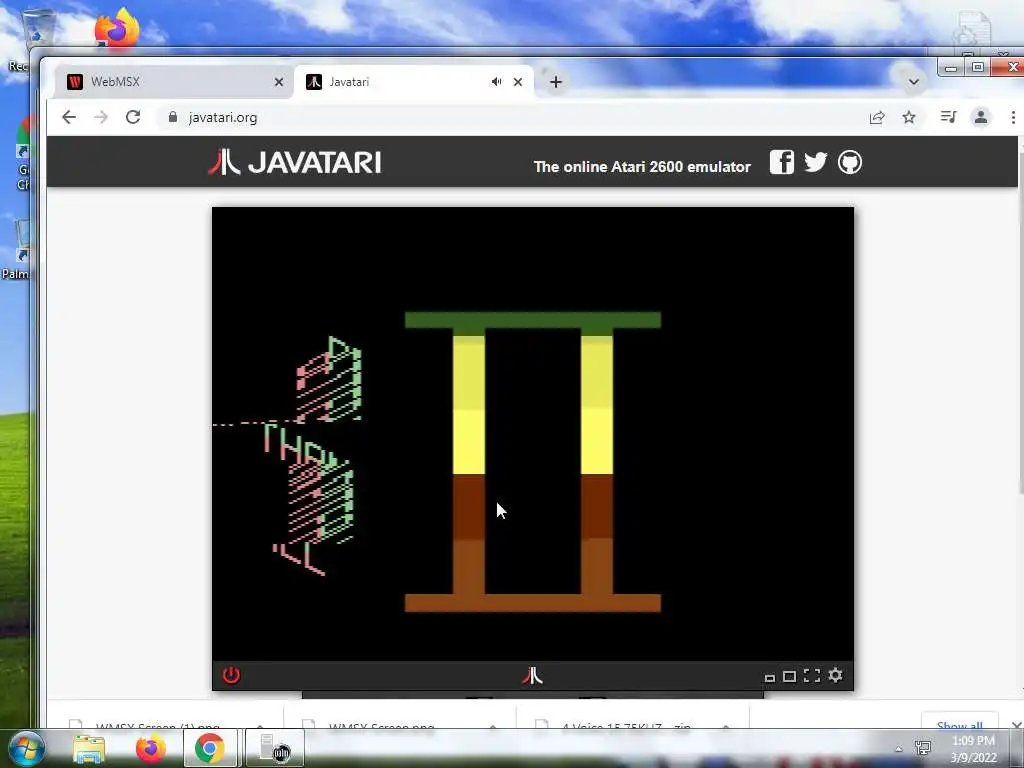Show hidden system tray icons
Viewport: 1024px width, 768px height.
899,750
